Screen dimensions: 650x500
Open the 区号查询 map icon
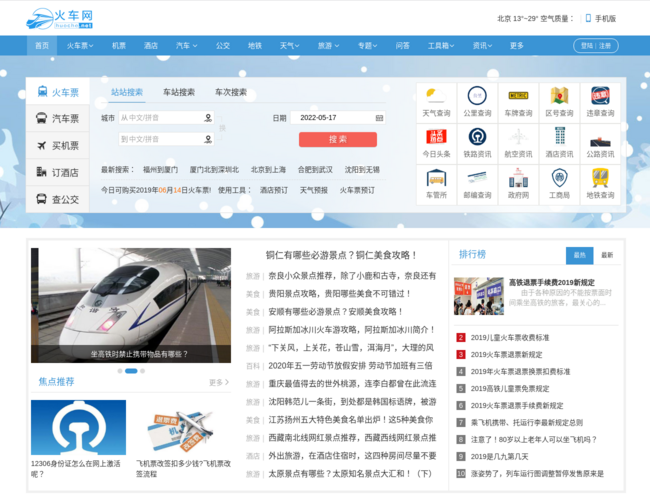[x=559, y=96]
